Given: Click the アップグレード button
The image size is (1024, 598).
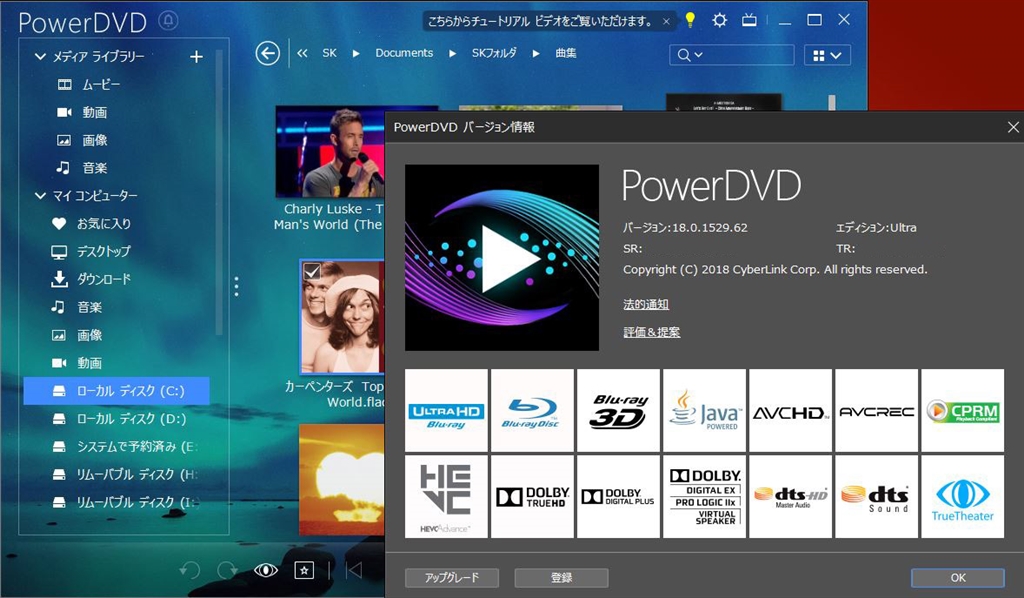Looking at the screenshot, I should click(452, 578).
